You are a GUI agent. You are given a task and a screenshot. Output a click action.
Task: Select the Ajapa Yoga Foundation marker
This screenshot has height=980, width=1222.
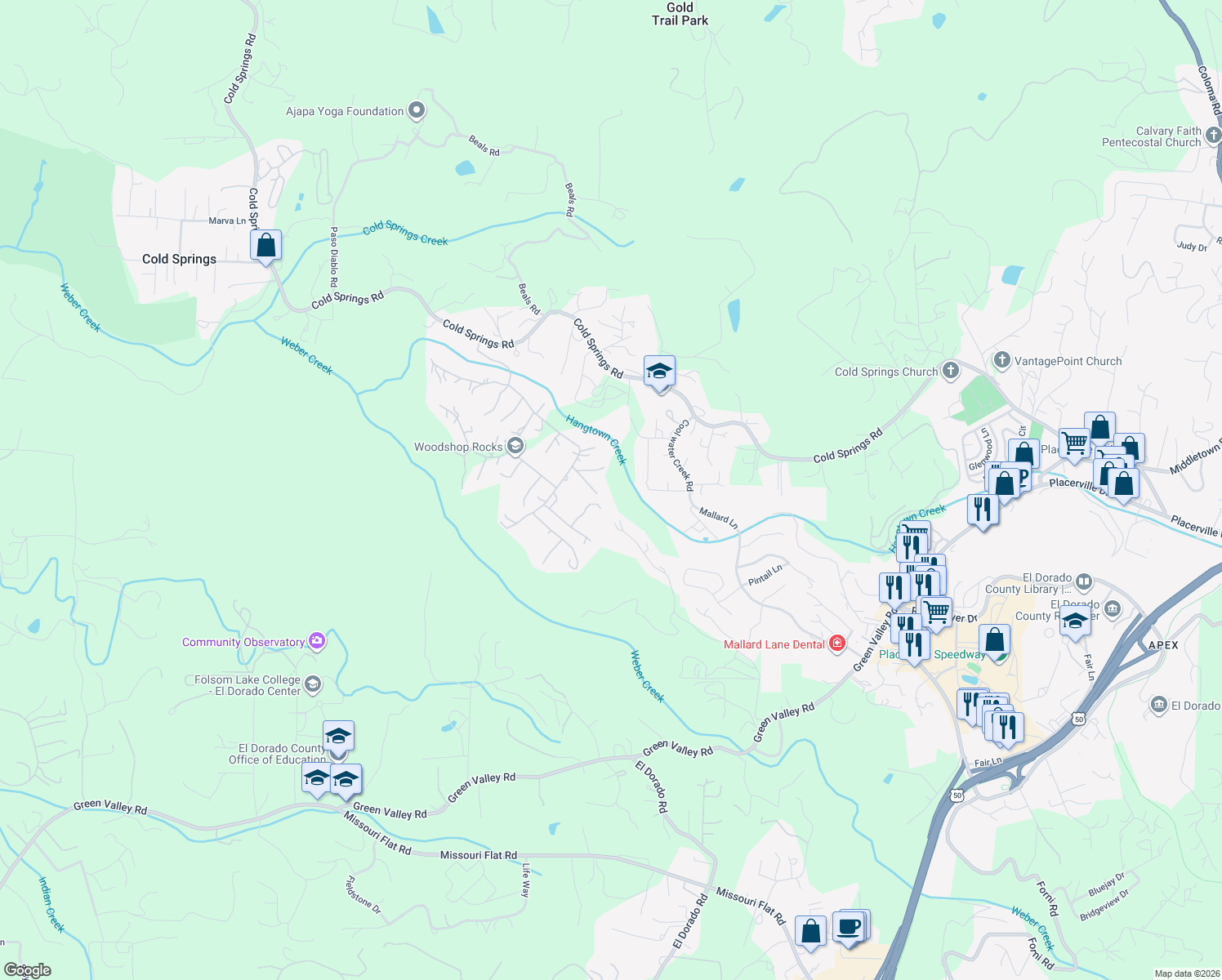(416, 109)
